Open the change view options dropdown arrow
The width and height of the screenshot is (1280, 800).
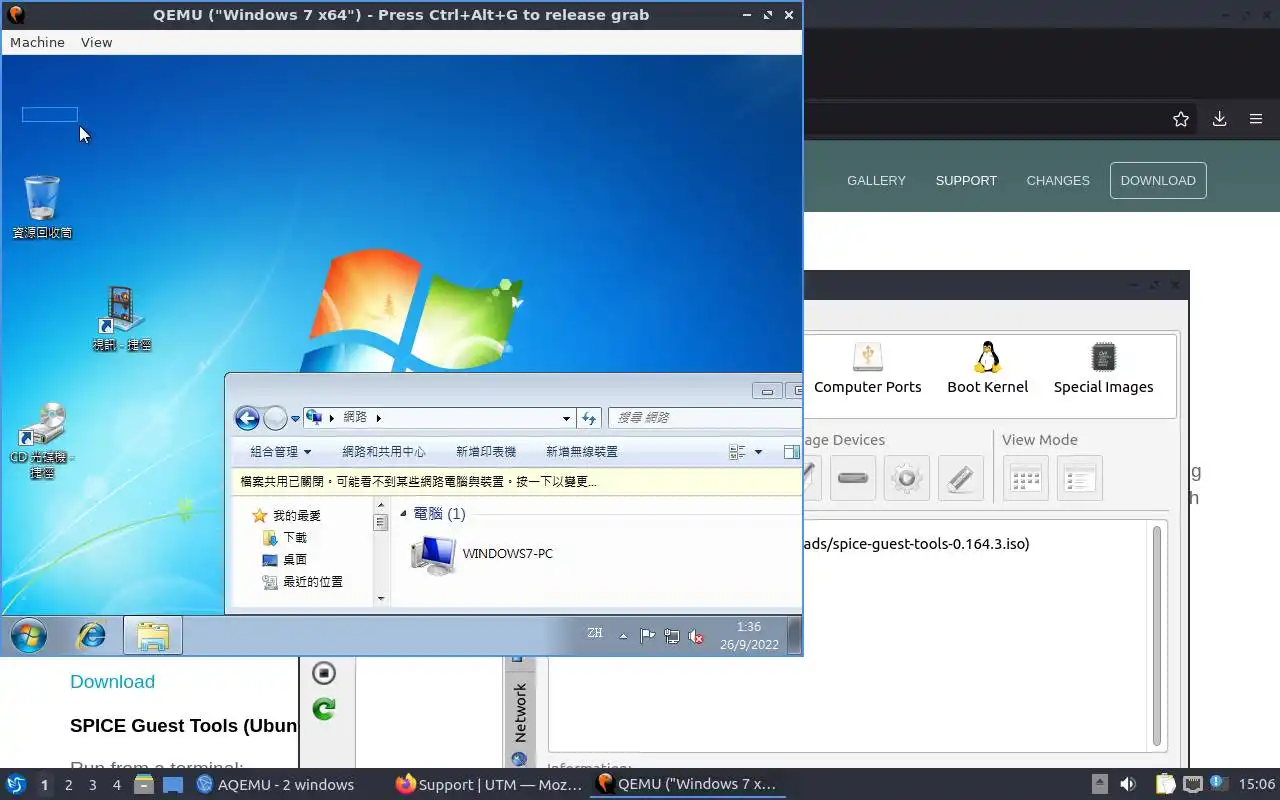758,452
